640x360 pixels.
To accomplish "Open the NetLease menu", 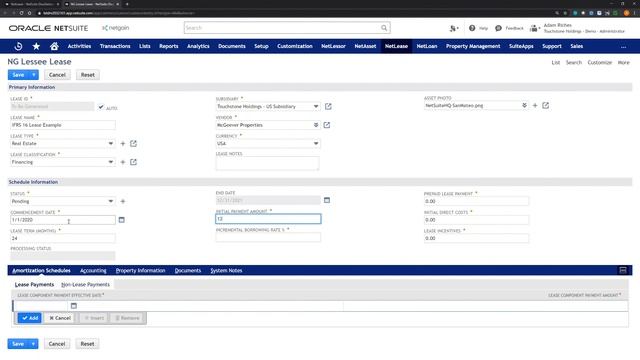I will (396, 46).
